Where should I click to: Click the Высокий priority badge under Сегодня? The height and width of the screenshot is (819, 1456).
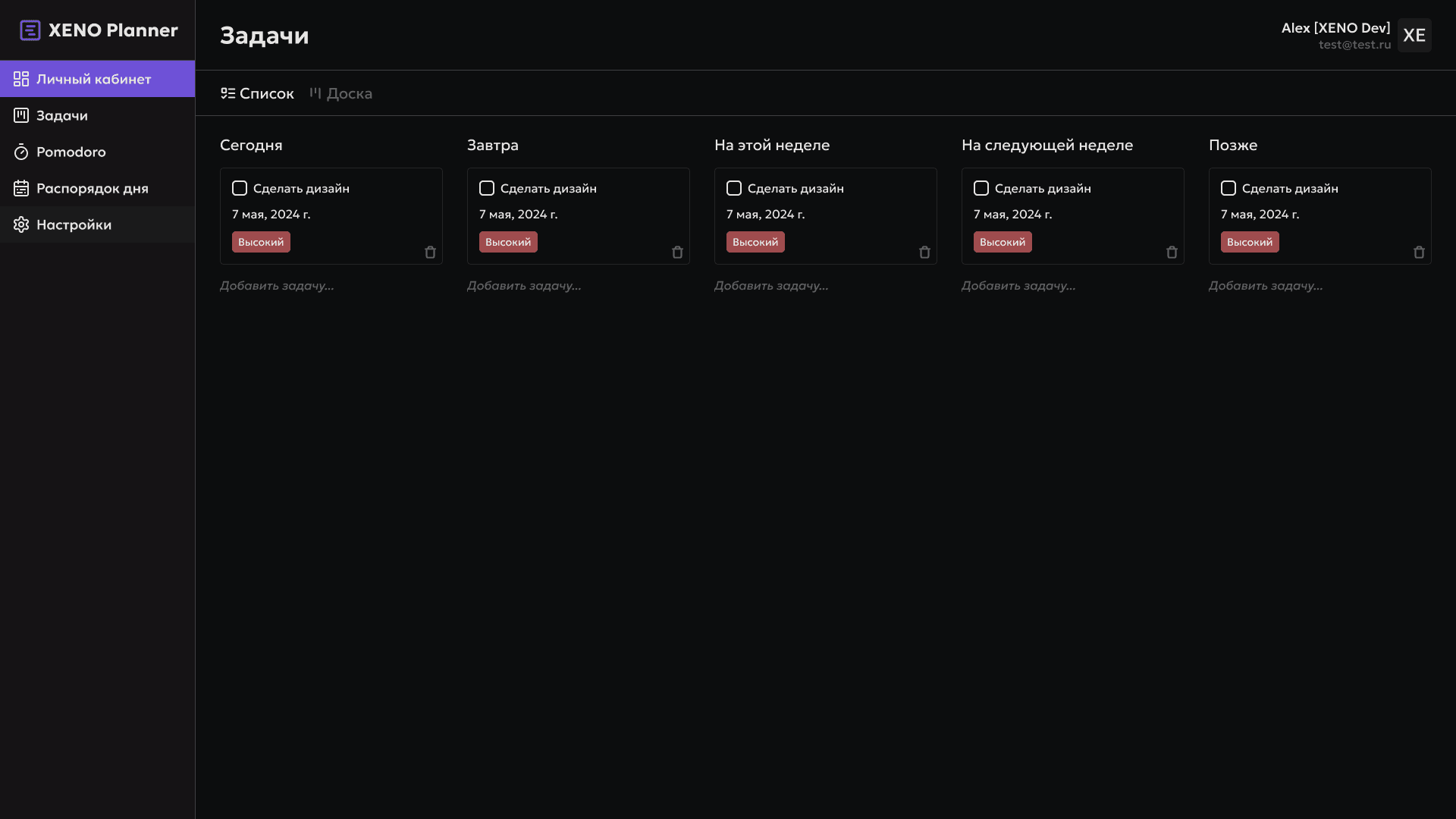261,242
